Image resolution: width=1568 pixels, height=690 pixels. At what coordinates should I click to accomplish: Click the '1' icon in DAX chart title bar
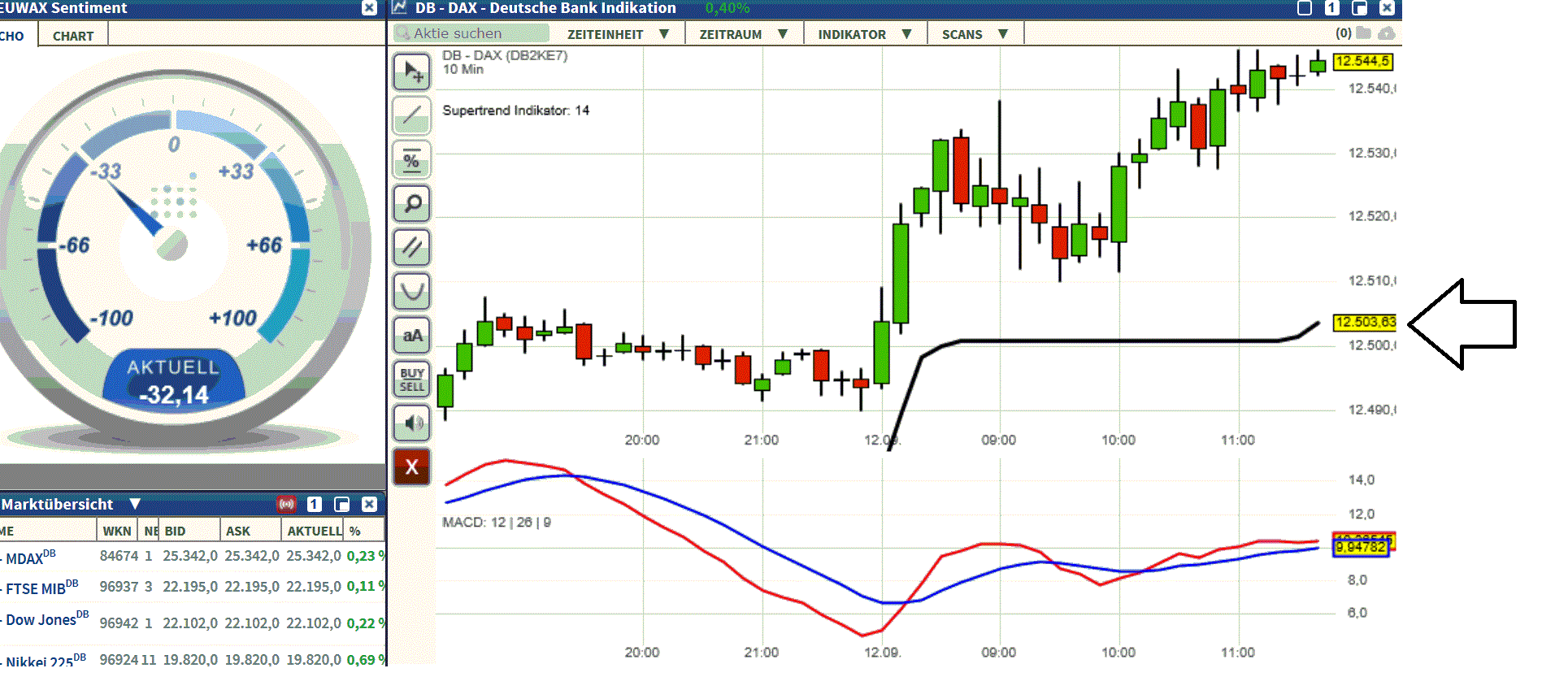[1331, 8]
